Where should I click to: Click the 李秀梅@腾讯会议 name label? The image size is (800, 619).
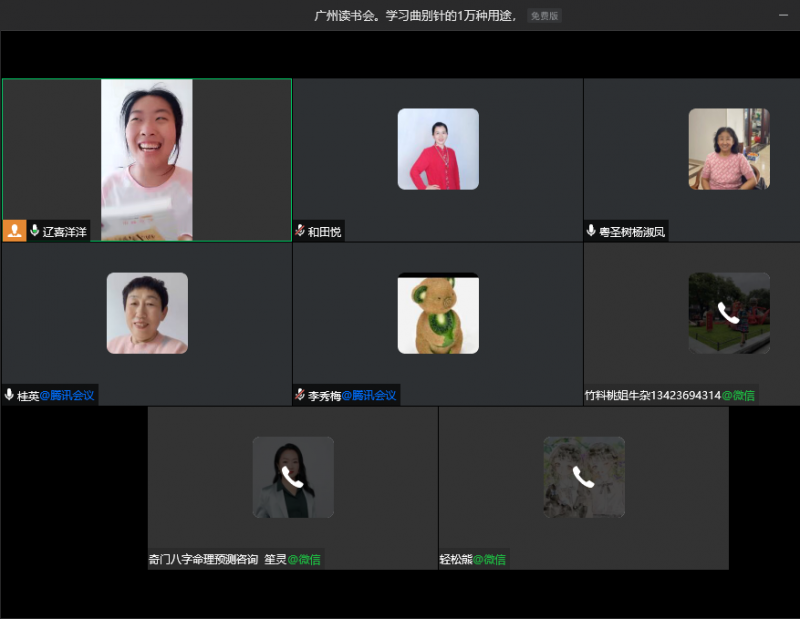[x=351, y=395]
